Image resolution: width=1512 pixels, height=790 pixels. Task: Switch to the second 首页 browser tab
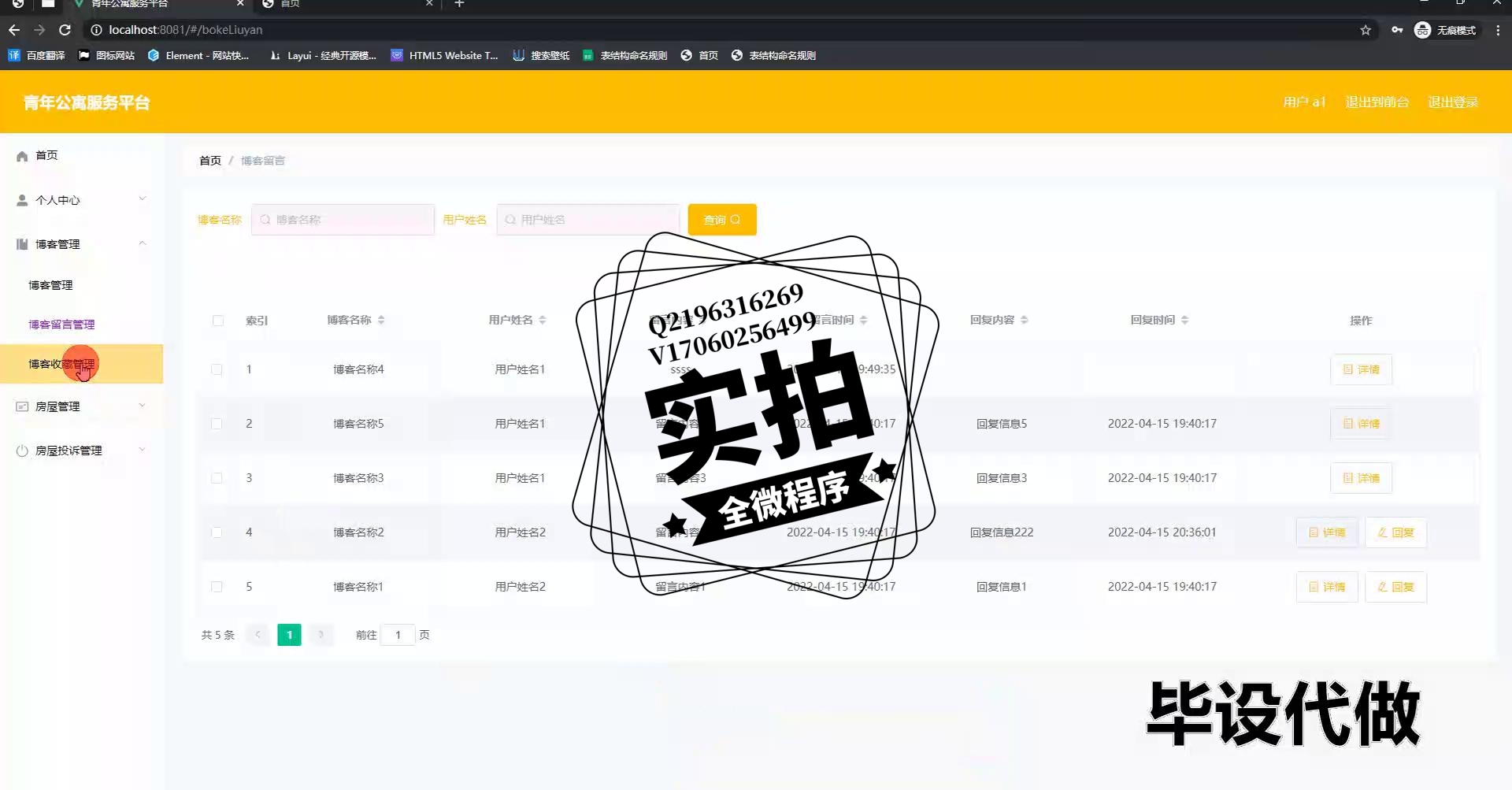[x=347, y=4]
